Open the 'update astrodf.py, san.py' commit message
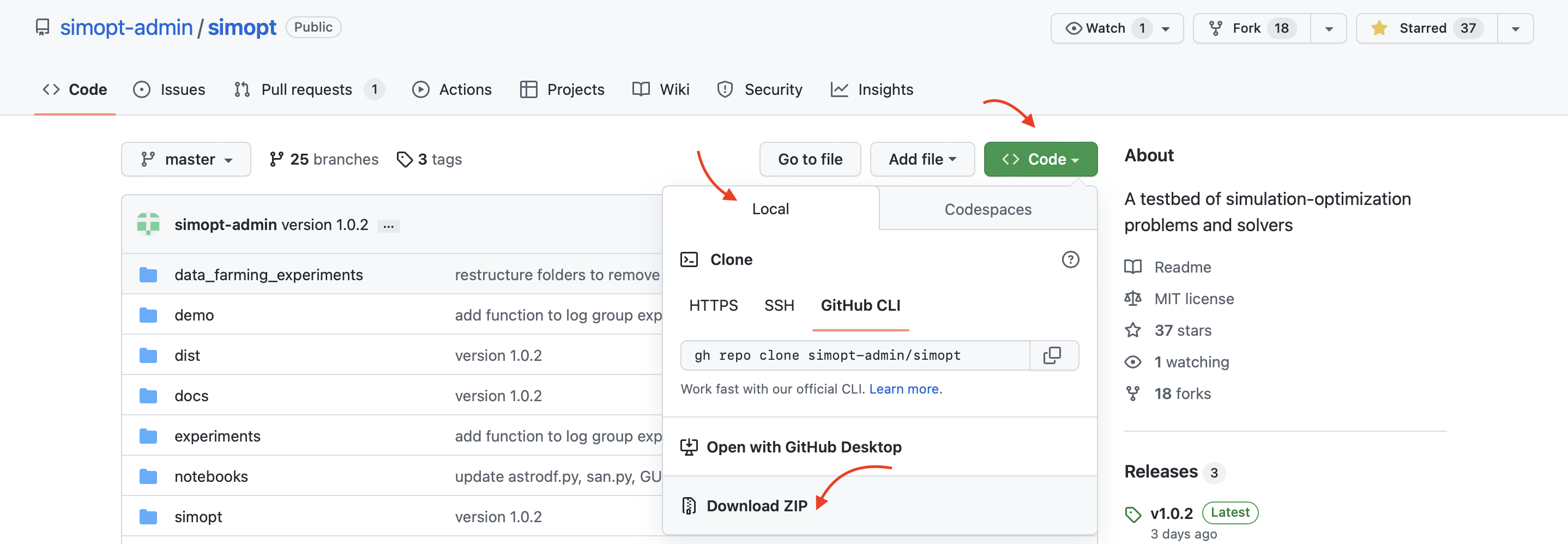The width and height of the screenshot is (1568, 544). (x=558, y=476)
